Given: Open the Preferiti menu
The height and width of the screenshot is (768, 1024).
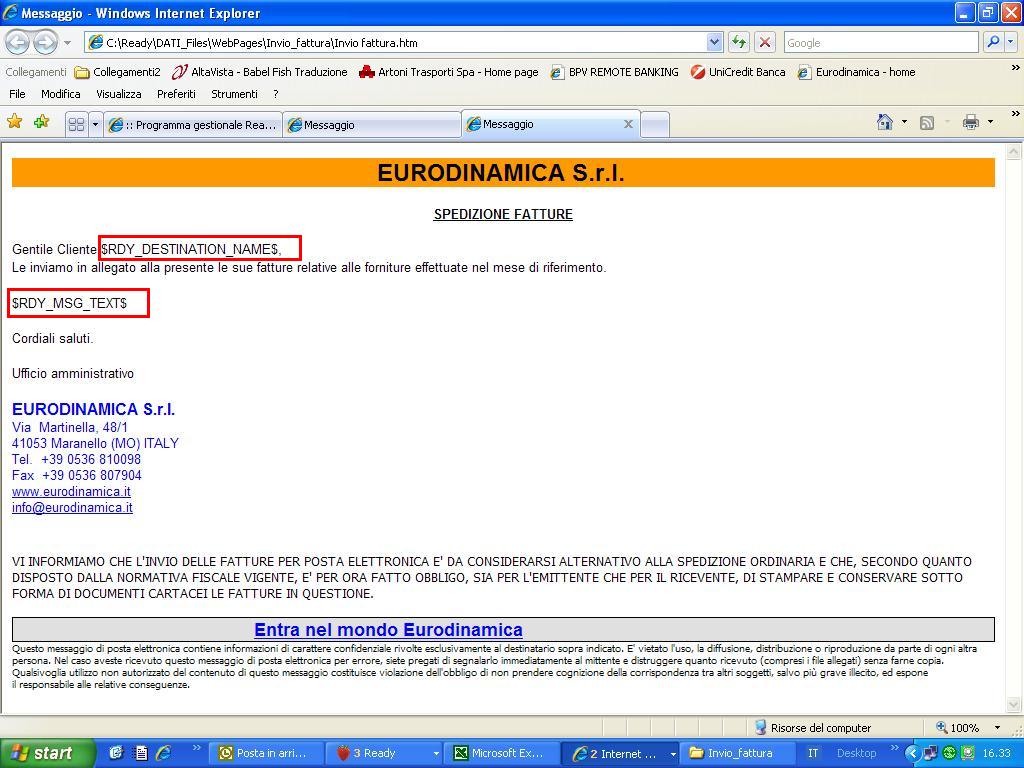Looking at the screenshot, I should coord(176,94).
